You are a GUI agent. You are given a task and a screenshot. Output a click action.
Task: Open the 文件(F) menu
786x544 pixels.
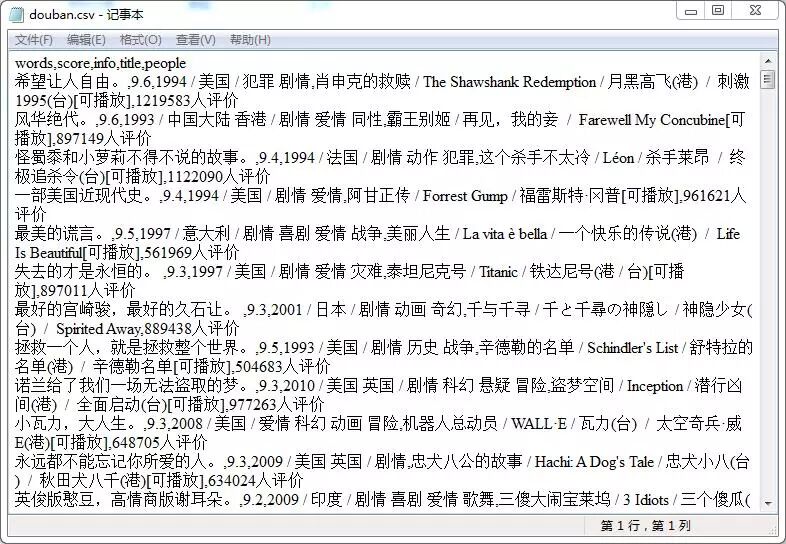(34, 40)
